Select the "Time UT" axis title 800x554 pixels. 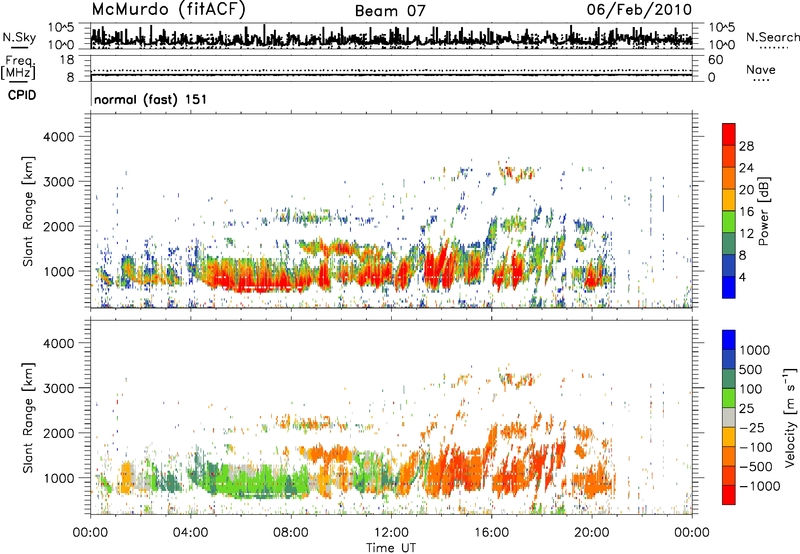tap(391, 547)
